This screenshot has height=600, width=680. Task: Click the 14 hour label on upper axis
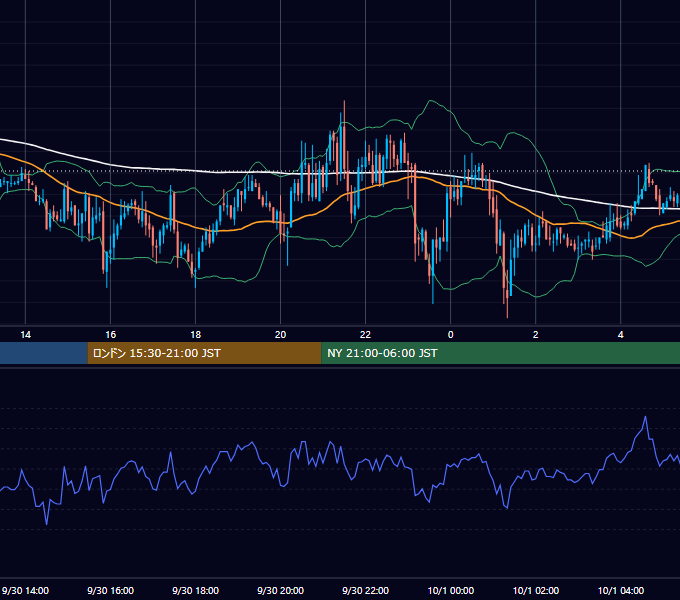pyautogui.click(x=26, y=335)
